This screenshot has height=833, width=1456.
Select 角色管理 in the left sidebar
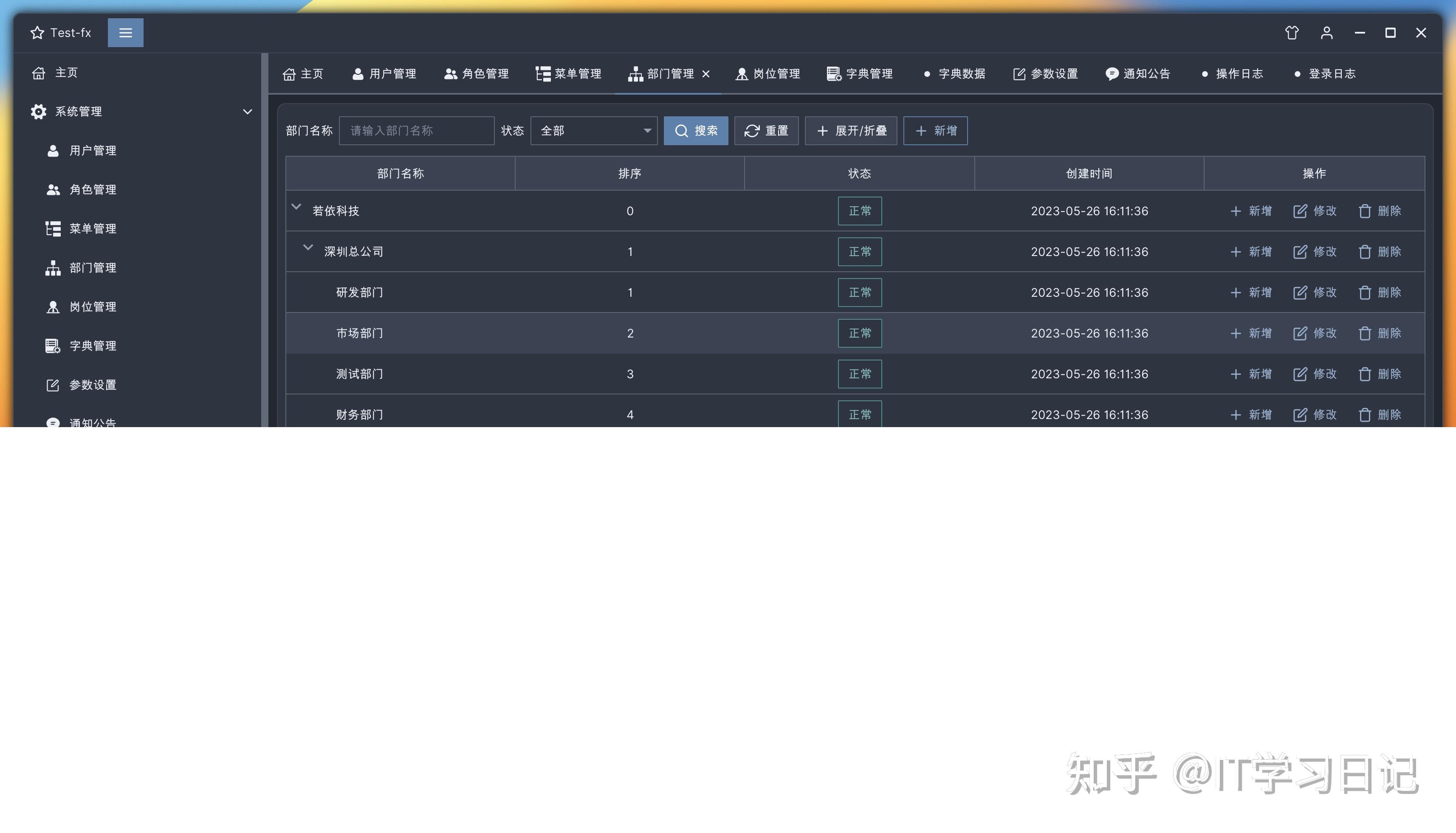pyautogui.click(x=93, y=189)
